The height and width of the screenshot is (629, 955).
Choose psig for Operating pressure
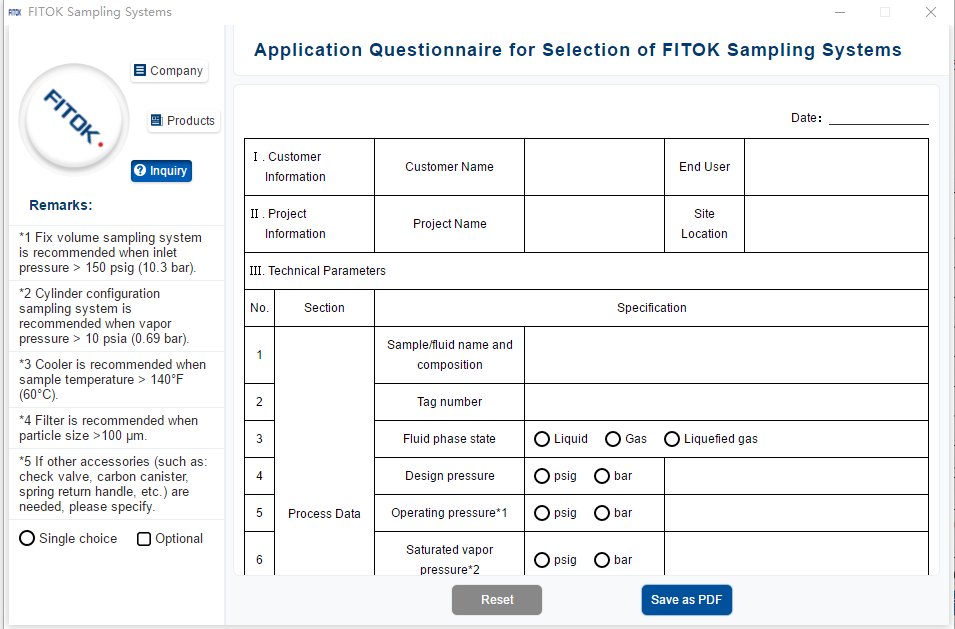542,513
